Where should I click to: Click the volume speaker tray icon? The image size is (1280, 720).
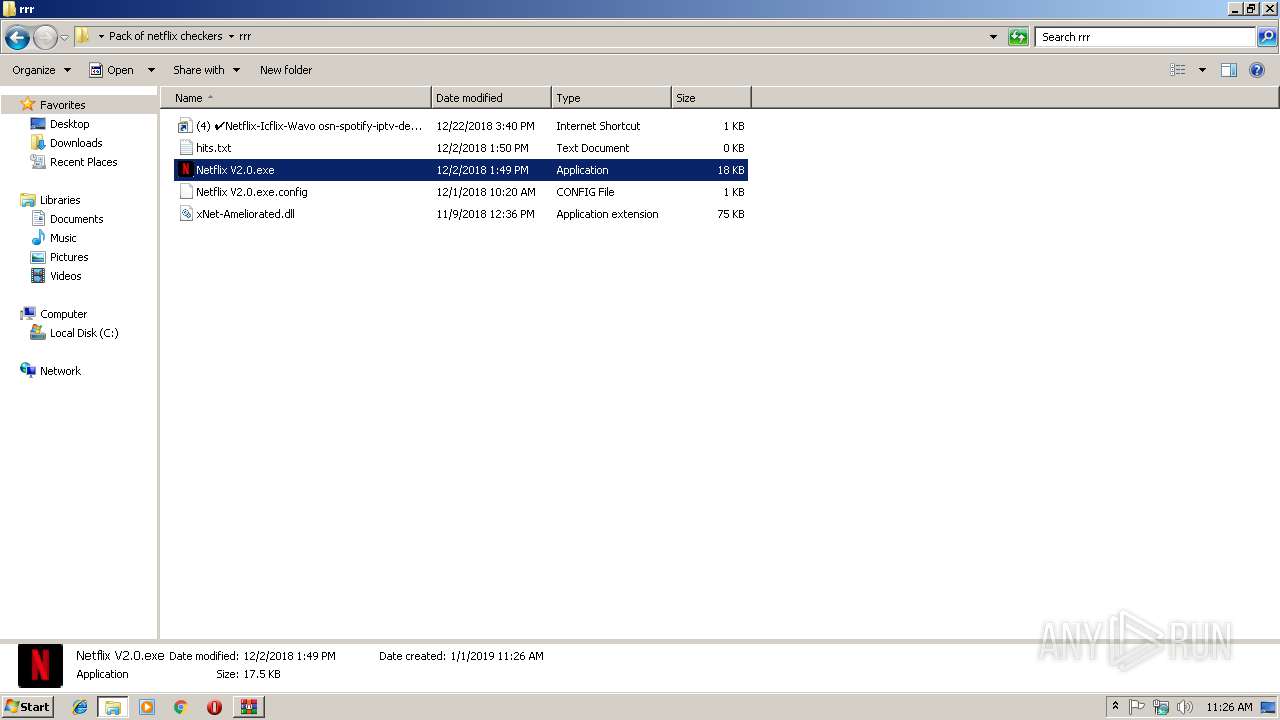click(1185, 707)
